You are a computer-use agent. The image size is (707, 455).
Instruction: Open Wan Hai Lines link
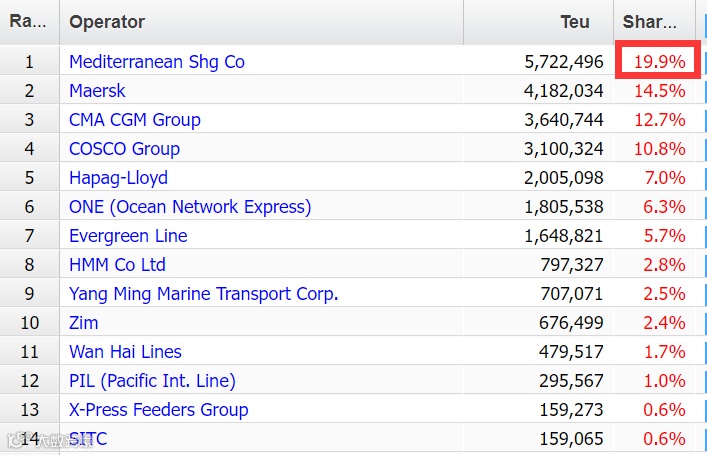click(x=125, y=352)
